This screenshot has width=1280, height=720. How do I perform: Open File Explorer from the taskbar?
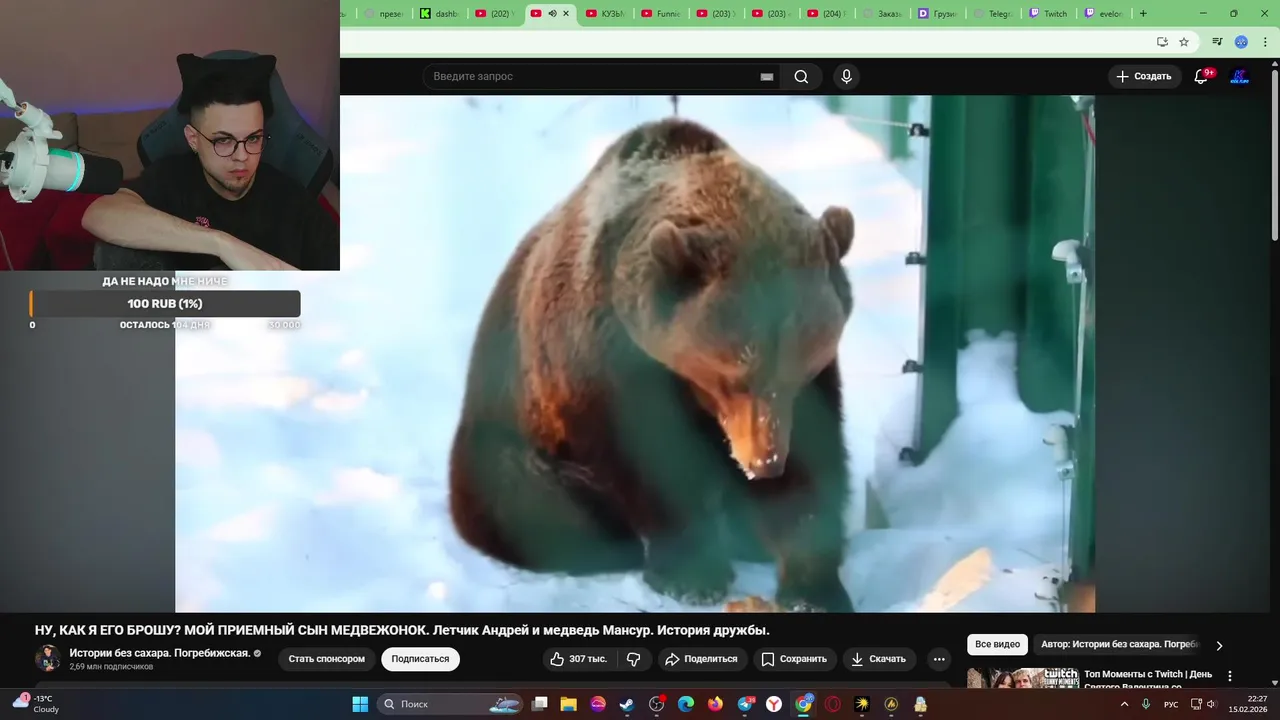coord(568,704)
